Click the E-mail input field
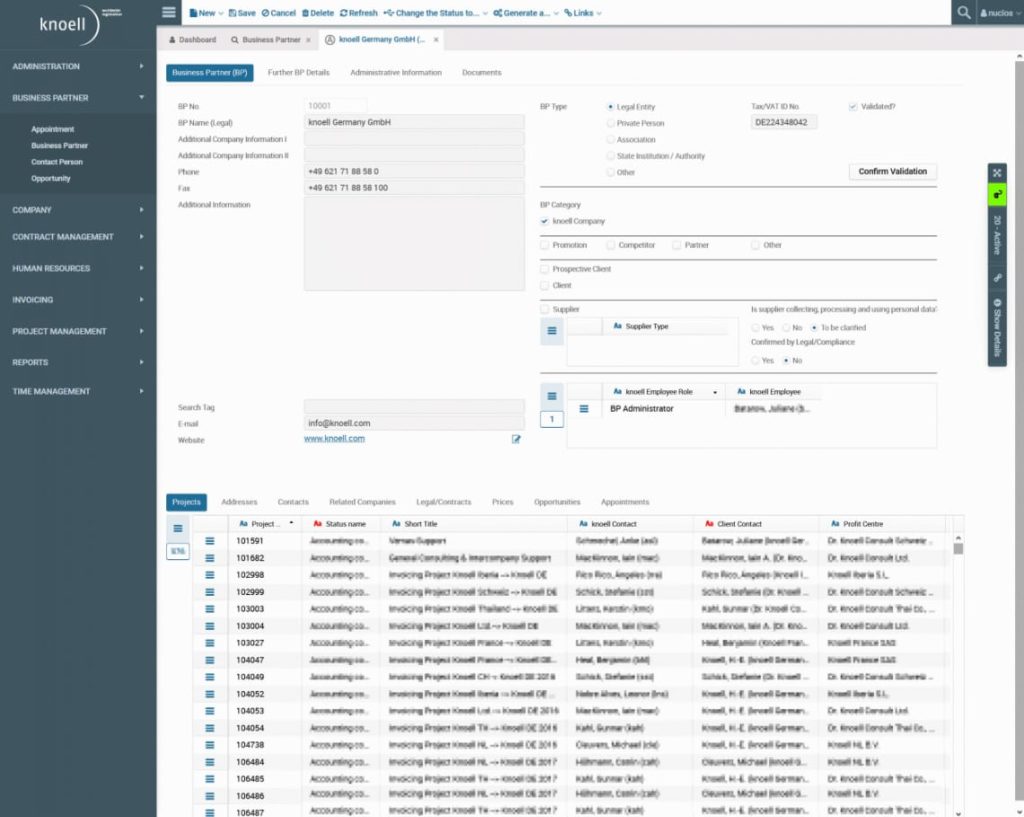 [x=414, y=423]
